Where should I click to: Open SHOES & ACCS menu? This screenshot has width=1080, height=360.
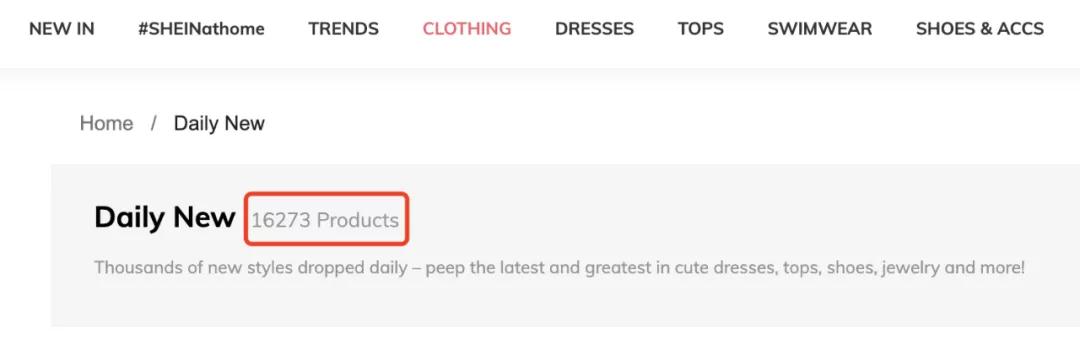(979, 29)
